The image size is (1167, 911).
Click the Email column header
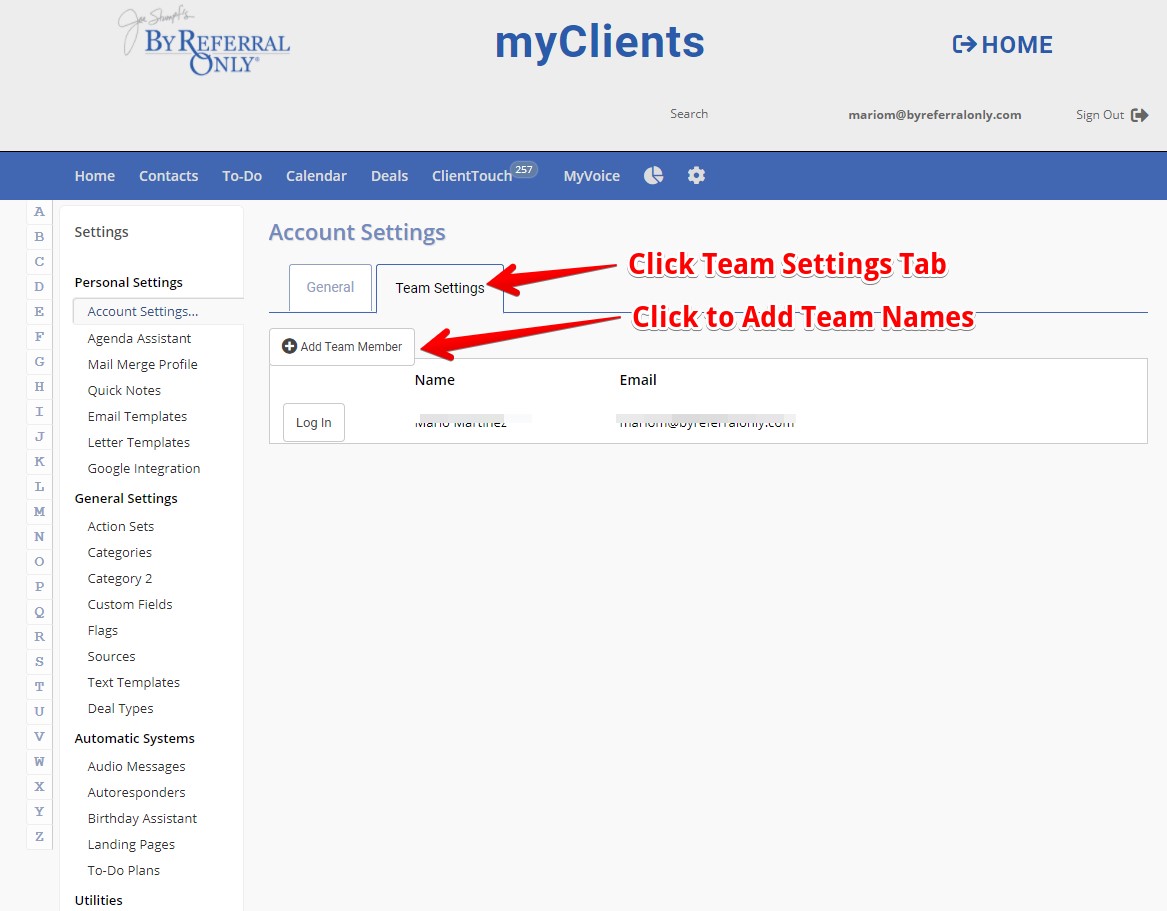pyautogui.click(x=638, y=380)
